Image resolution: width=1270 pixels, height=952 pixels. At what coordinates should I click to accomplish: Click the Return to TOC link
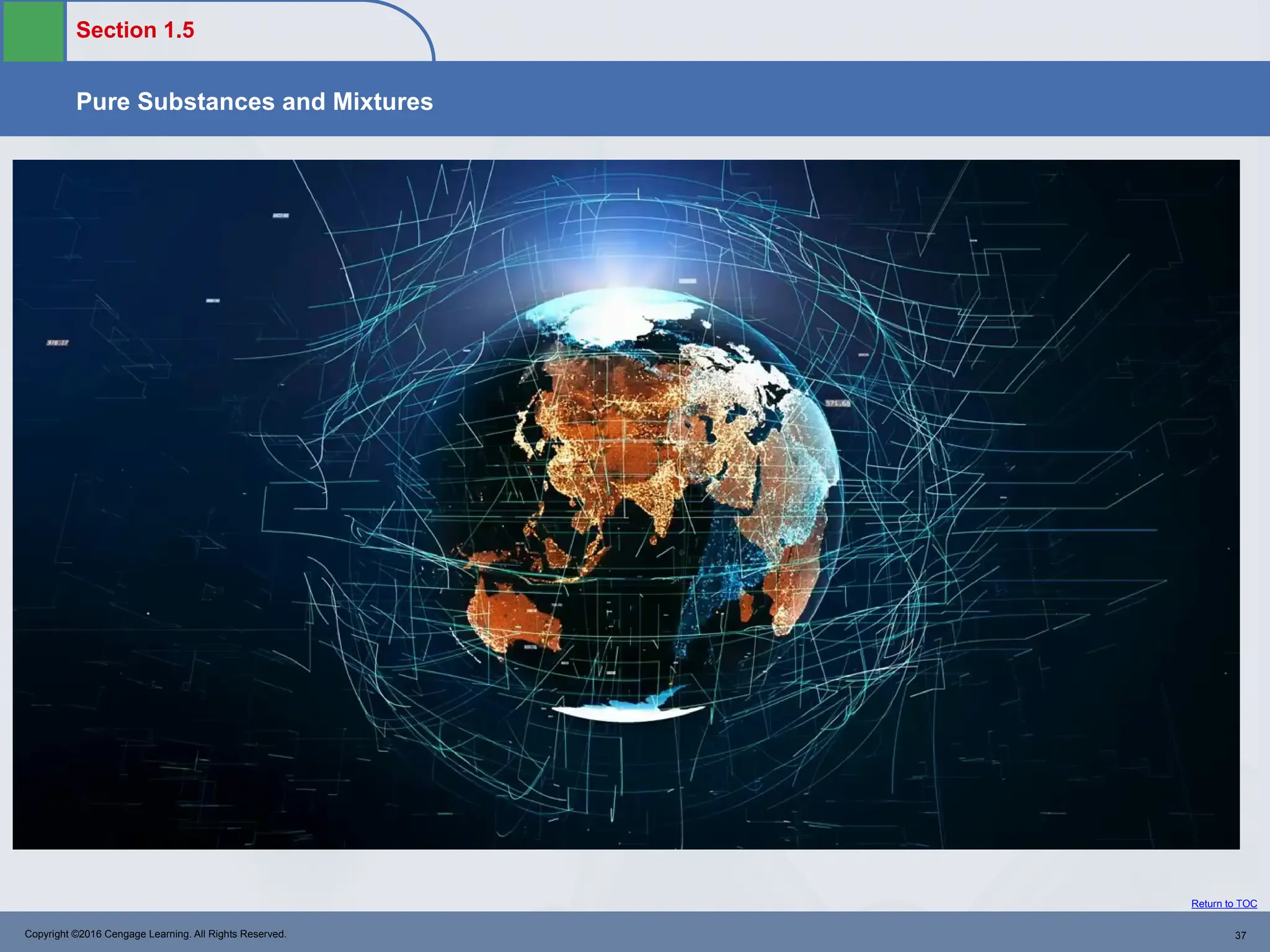[x=1223, y=904]
